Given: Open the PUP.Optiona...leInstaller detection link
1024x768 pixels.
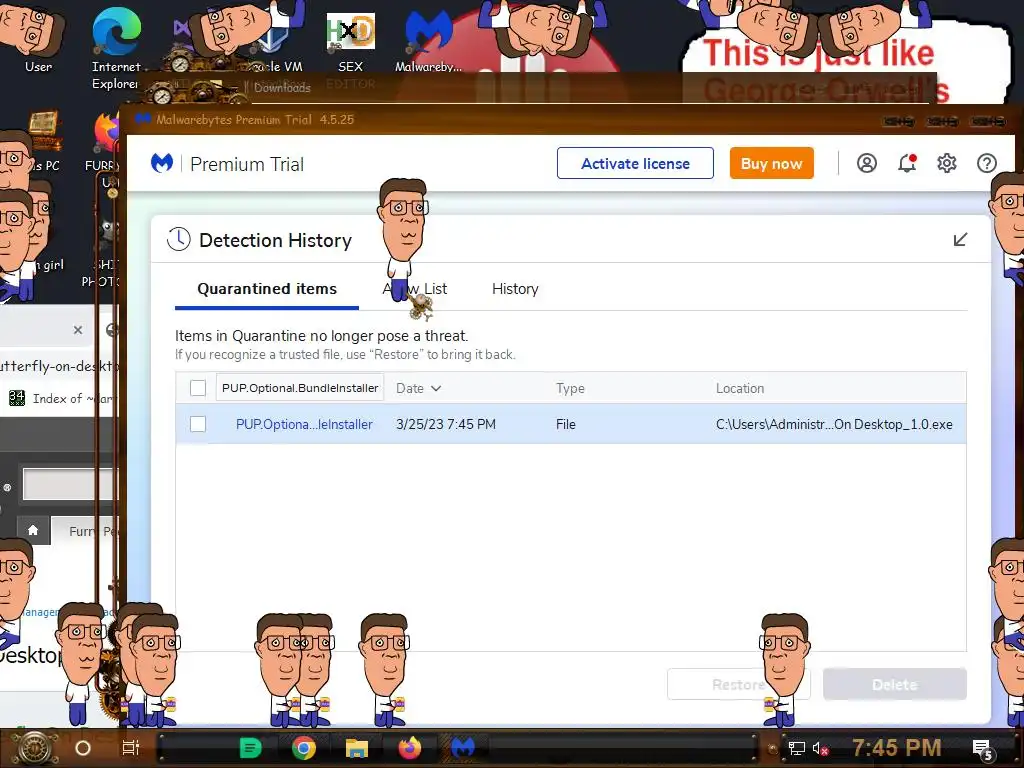Looking at the screenshot, I should pos(304,424).
